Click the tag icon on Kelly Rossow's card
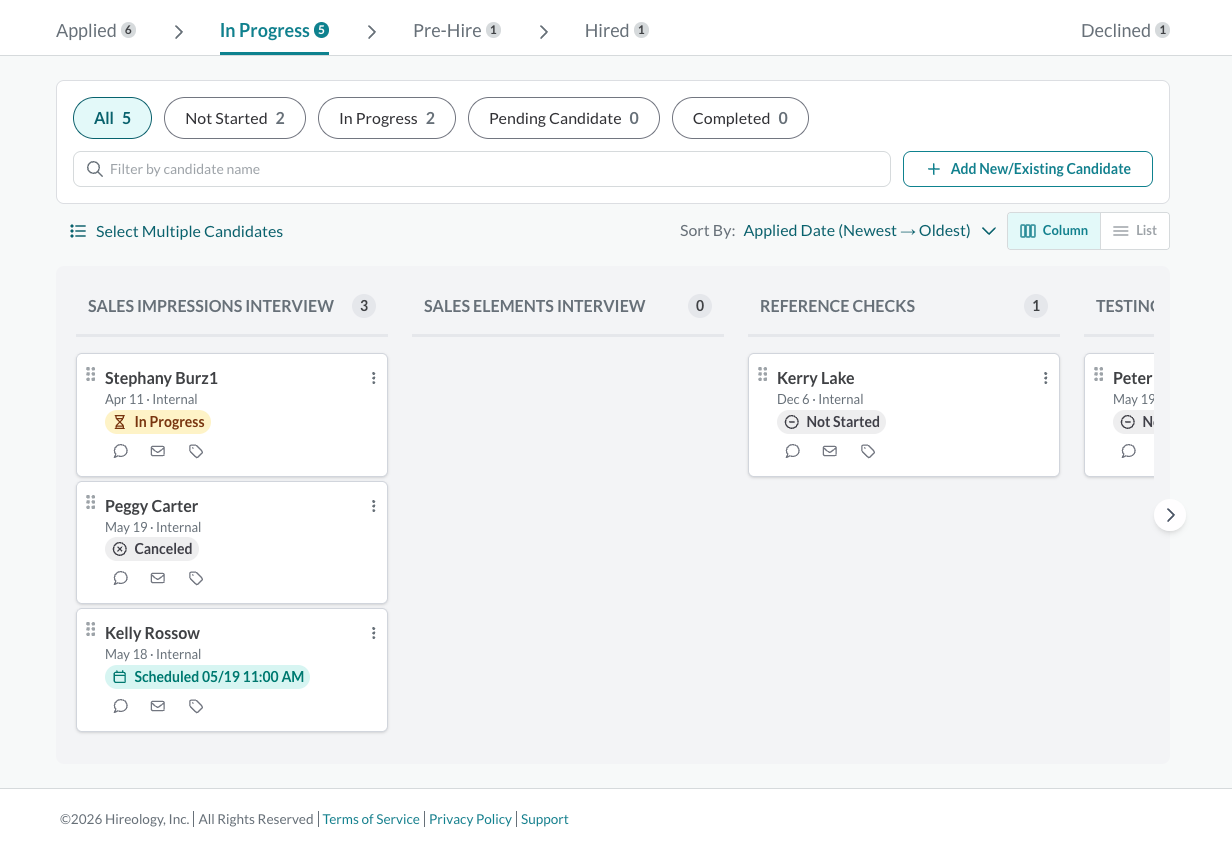1232x849 pixels. coord(196,706)
